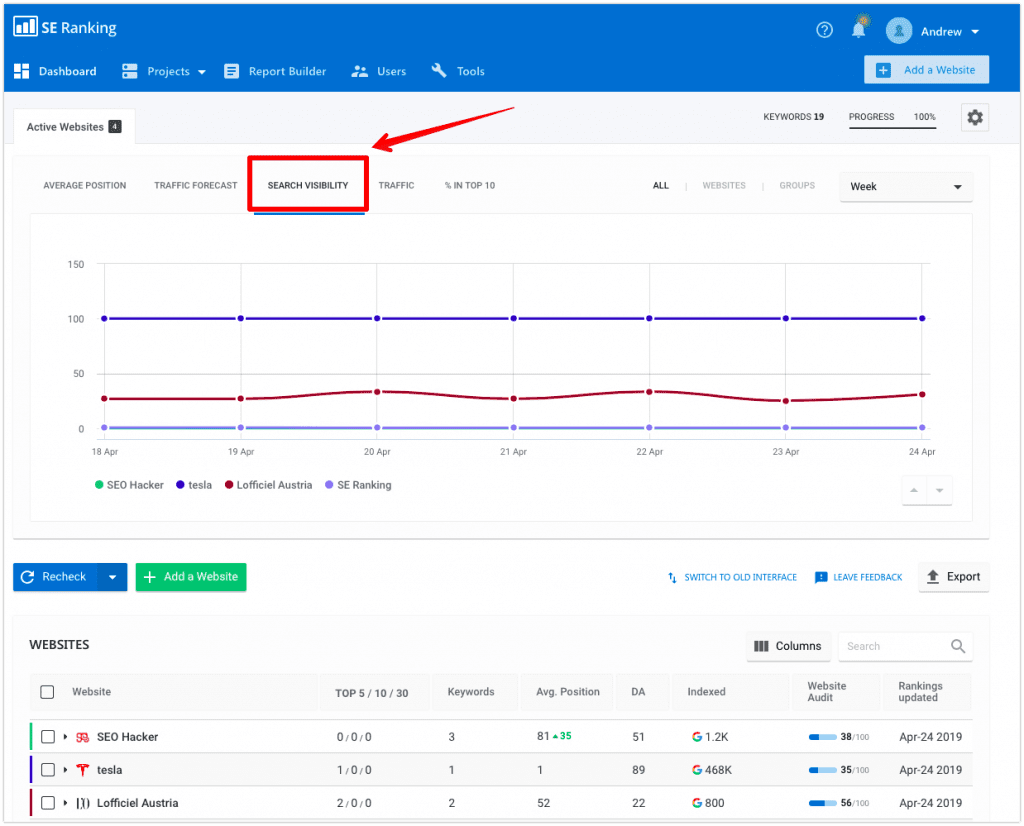Check the tesla row checkbox

48,770
